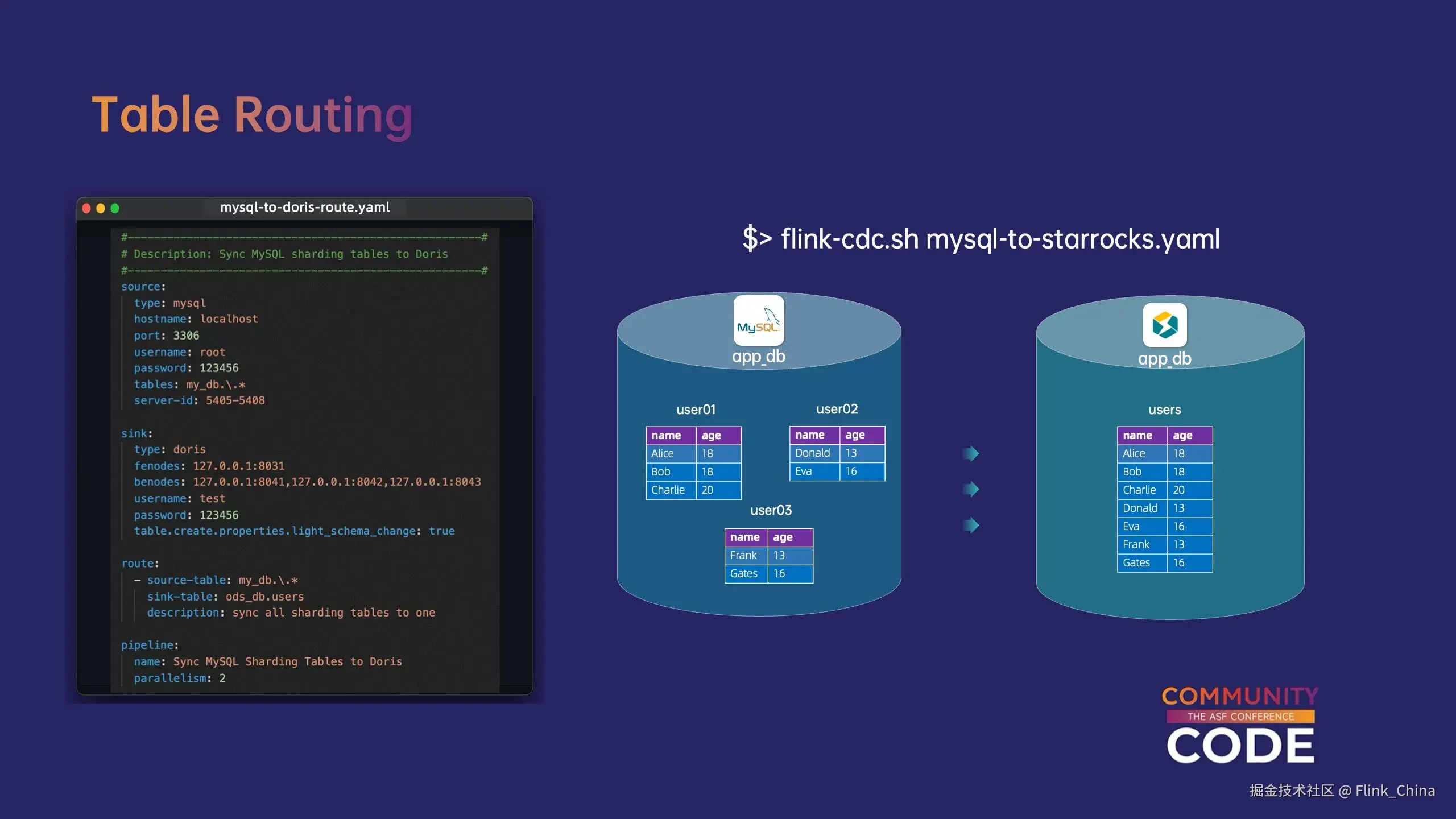Click the yellow minimize dot on code window
The height and width of the screenshot is (819, 1456).
point(101,208)
